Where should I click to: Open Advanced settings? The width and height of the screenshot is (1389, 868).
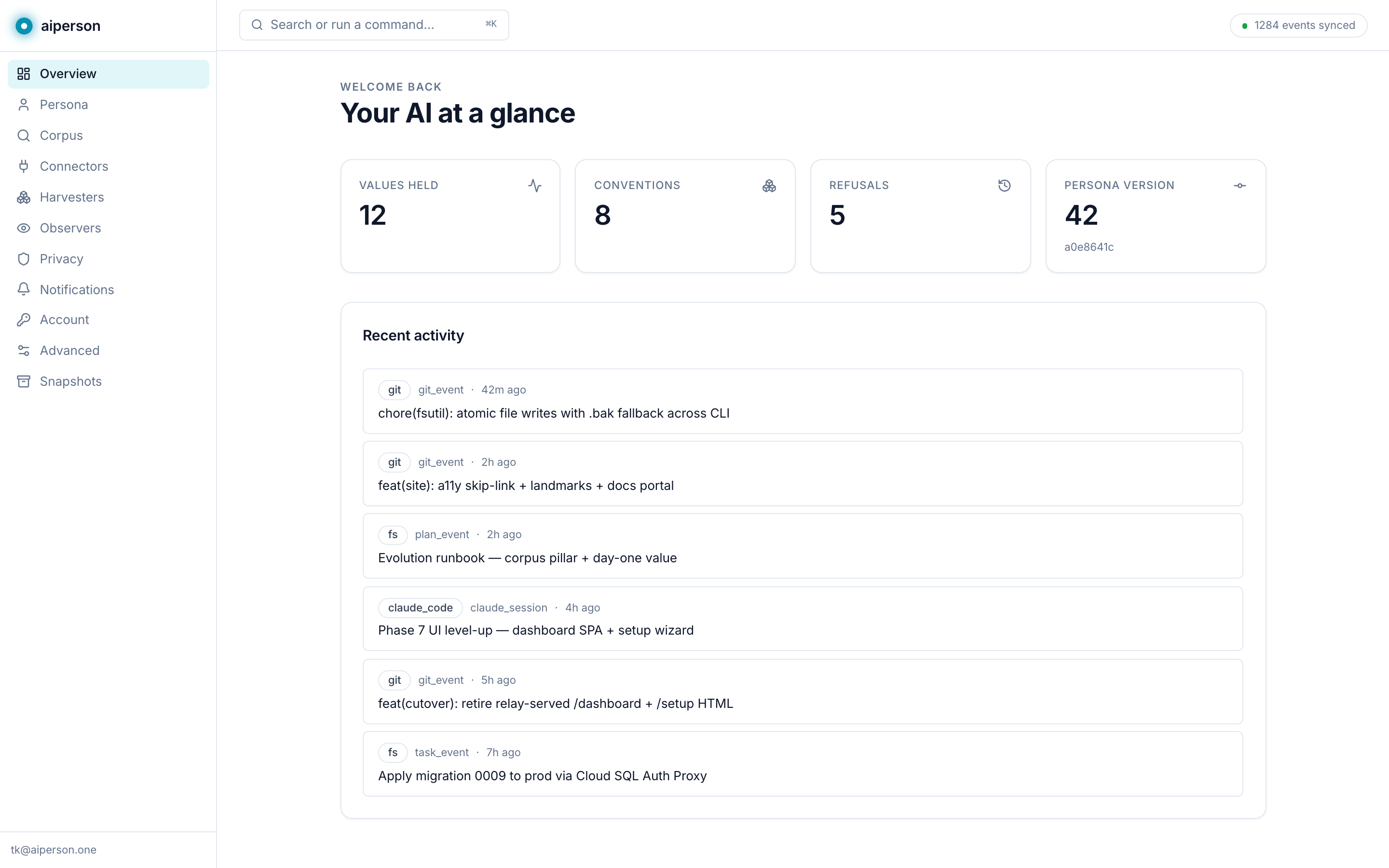coord(109,350)
